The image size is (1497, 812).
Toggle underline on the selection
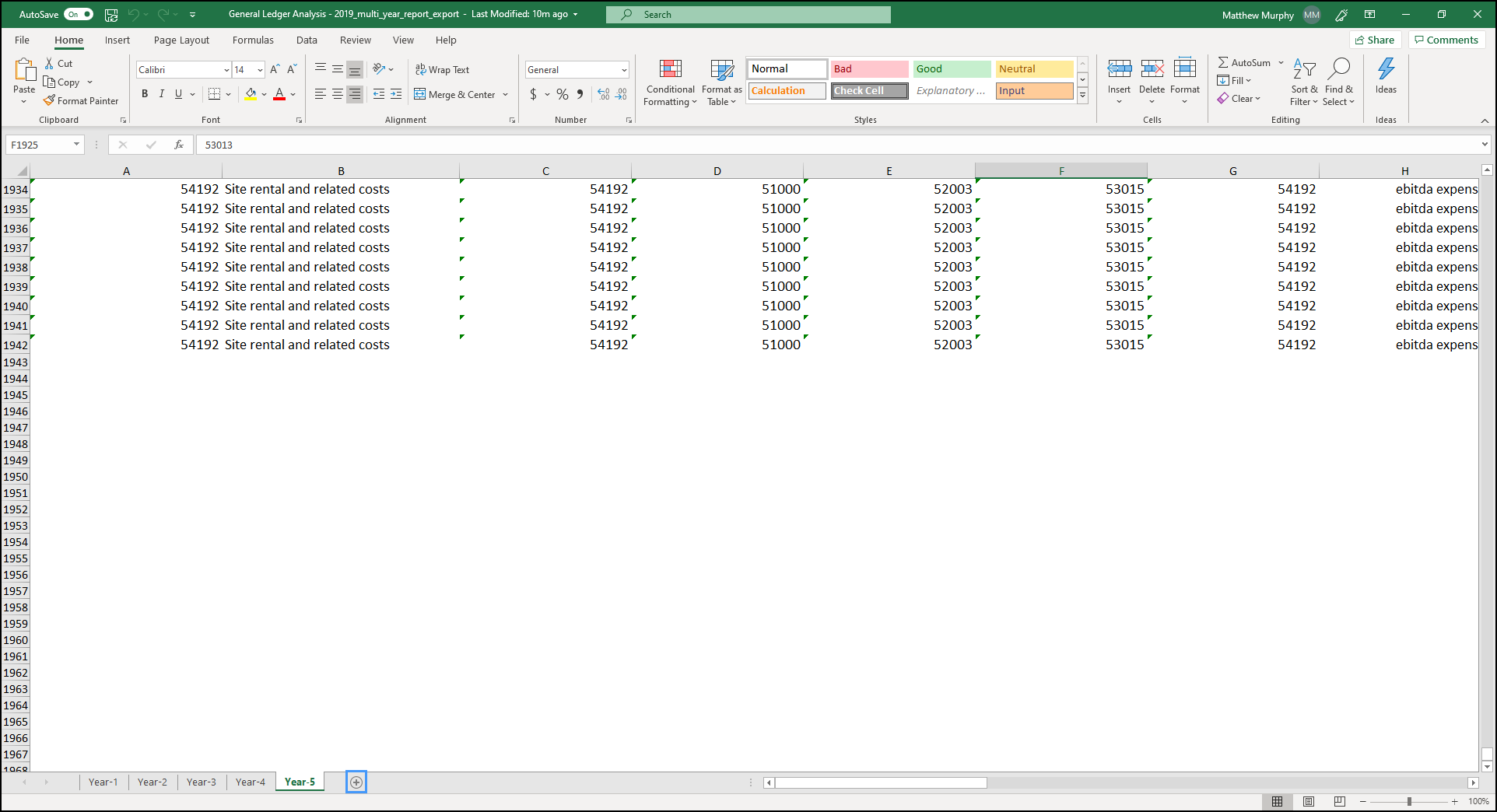[x=177, y=93]
